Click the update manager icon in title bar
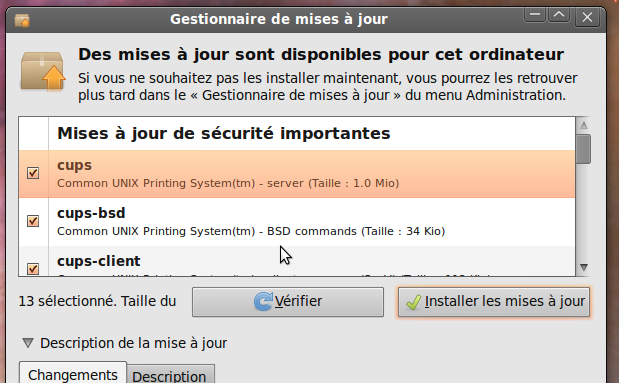Screen dimensions: 619x383 tap(22, 20)
